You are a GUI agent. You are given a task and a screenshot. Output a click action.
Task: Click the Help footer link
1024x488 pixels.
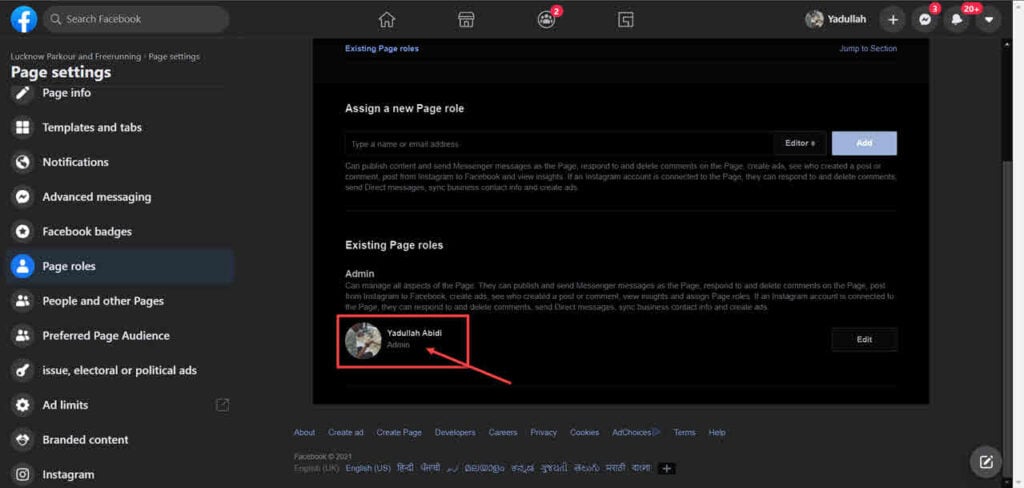(717, 432)
